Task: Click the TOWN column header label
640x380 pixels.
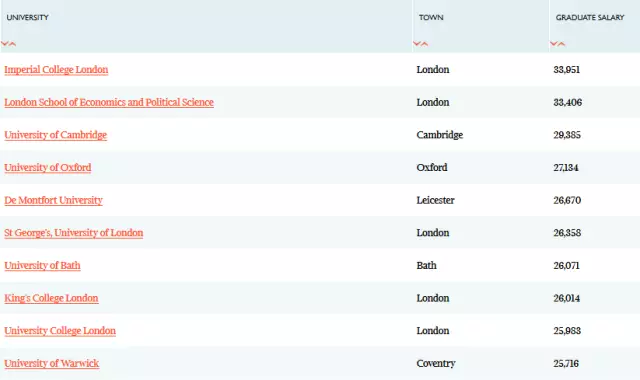Action: [x=431, y=17]
